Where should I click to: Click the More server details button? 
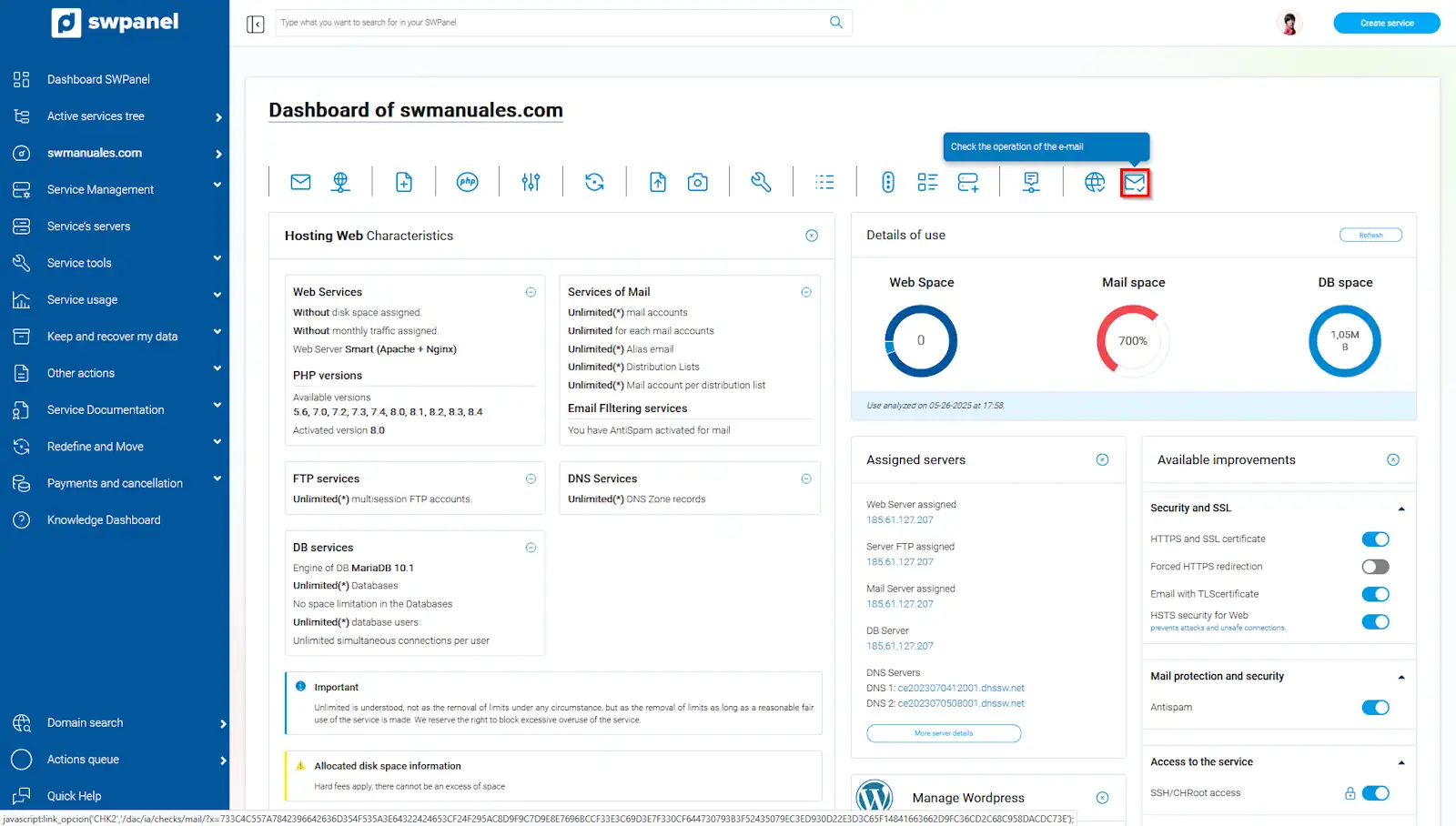(x=944, y=733)
